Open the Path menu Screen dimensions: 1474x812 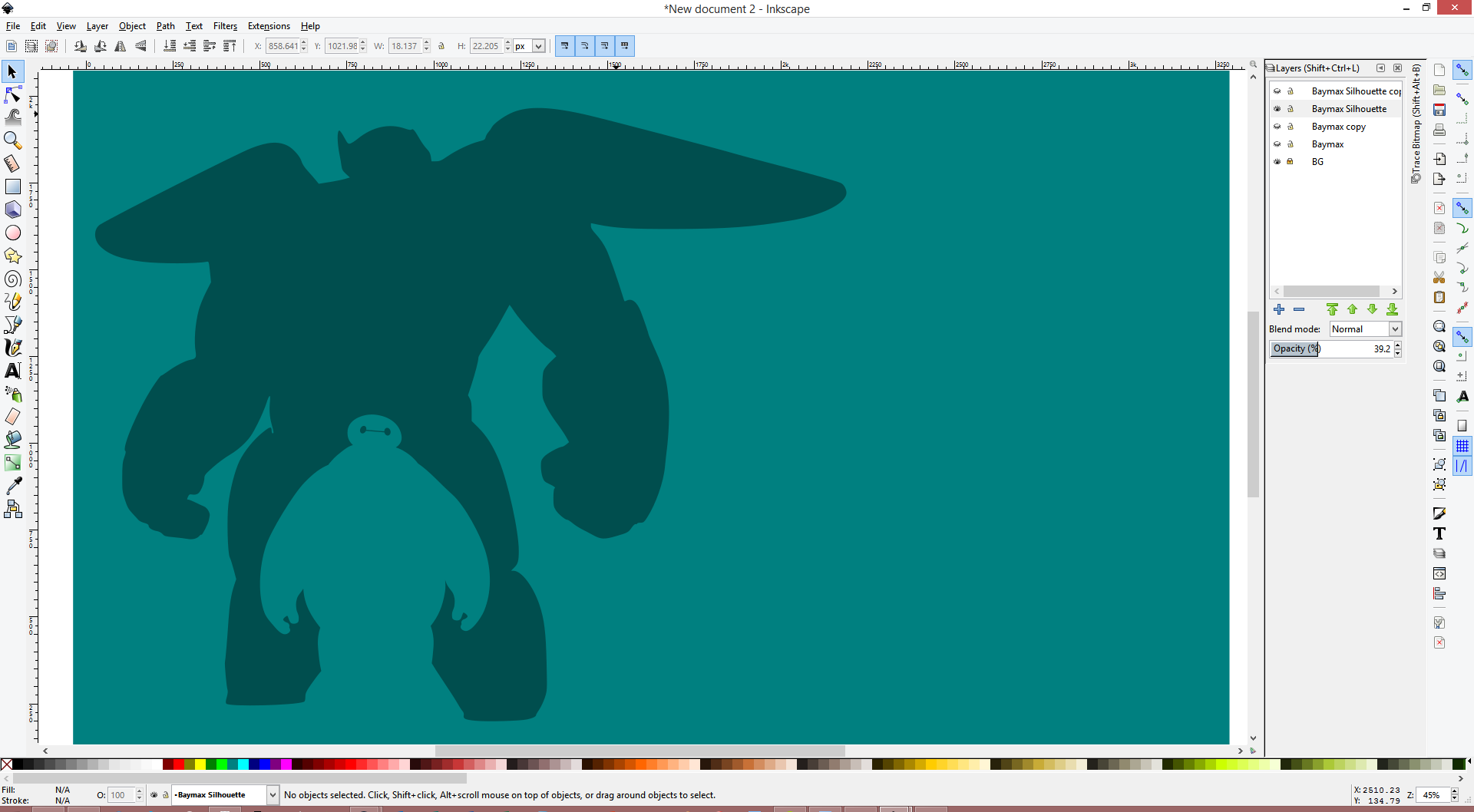[166, 26]
